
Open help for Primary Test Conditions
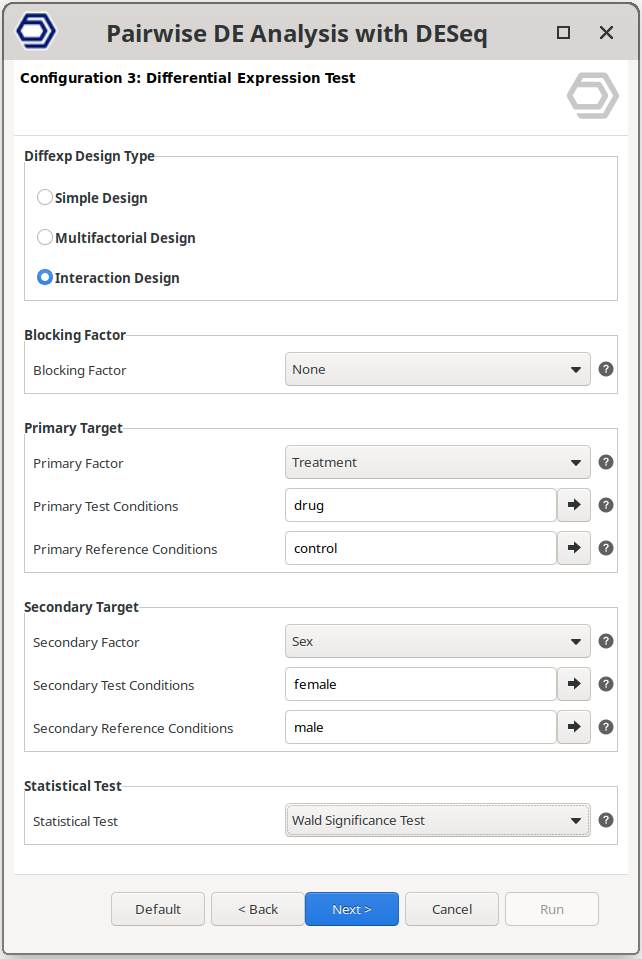click(x=606, y=505)
